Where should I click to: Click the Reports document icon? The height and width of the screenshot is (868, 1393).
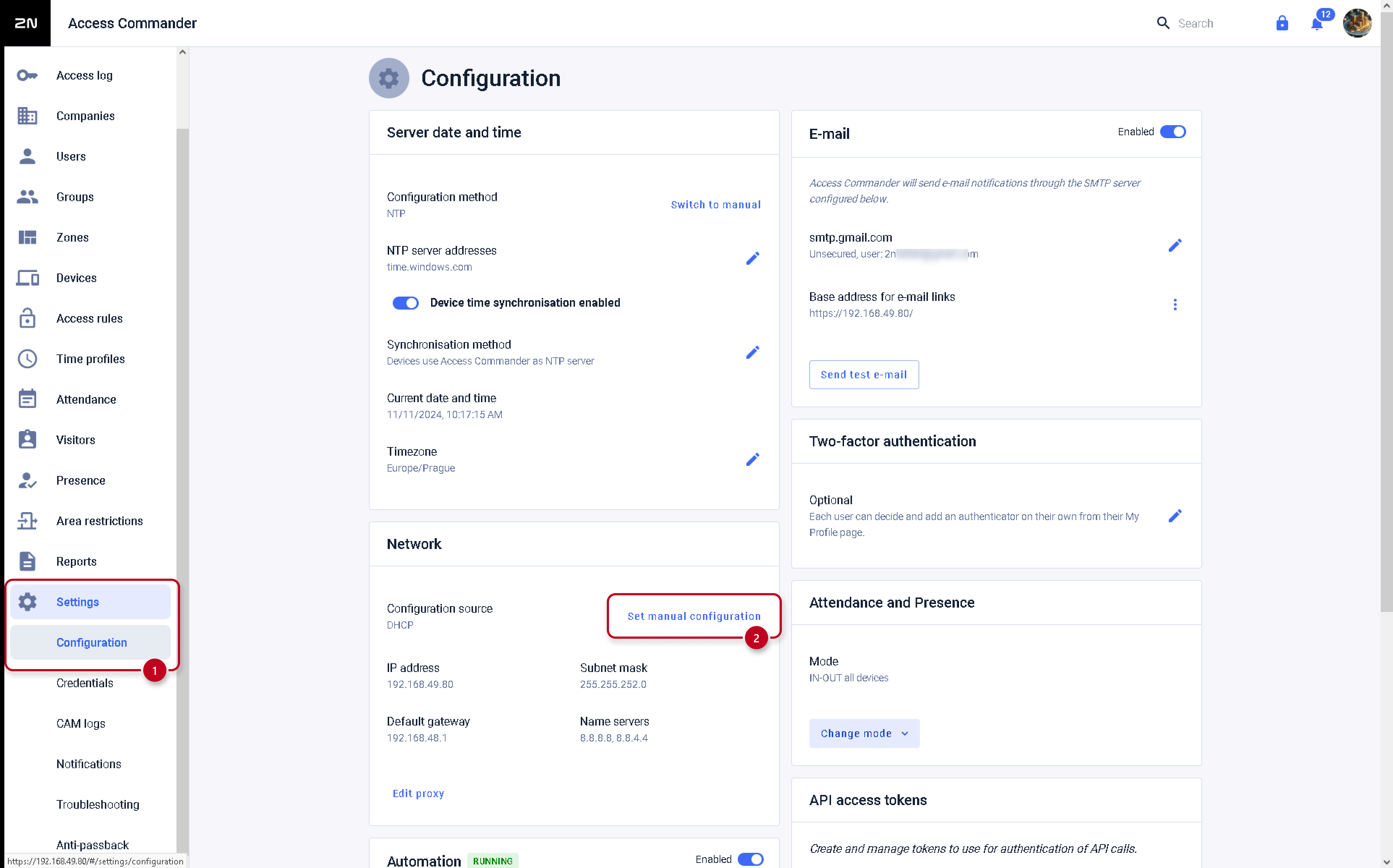tap(27, 561)
